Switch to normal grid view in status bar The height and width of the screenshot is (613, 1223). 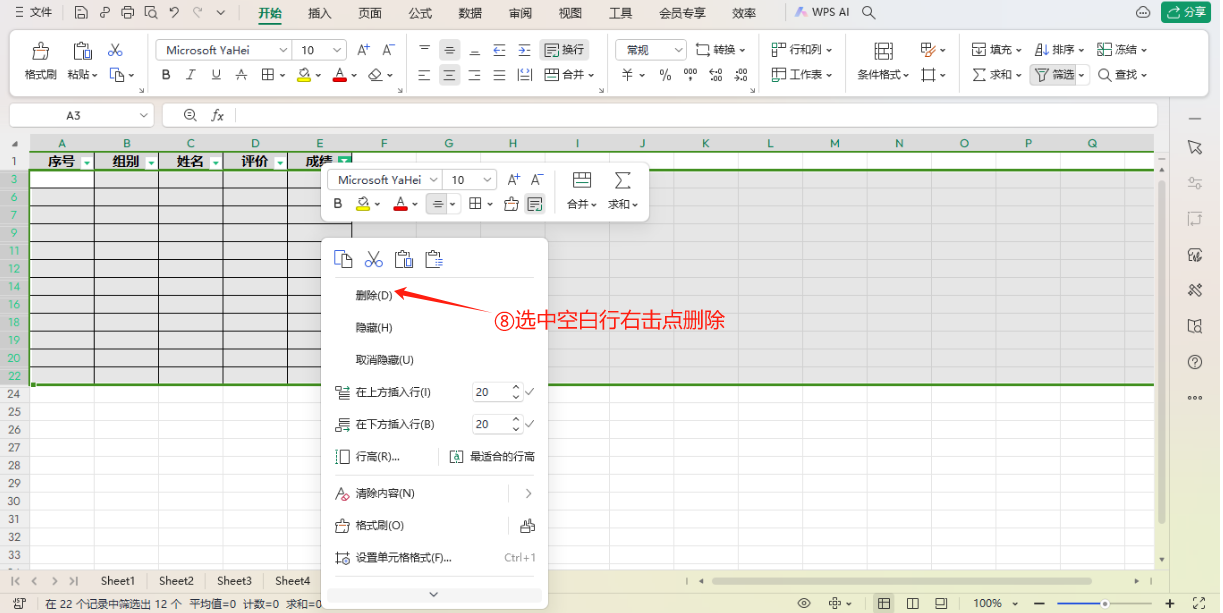pos(884,603)
